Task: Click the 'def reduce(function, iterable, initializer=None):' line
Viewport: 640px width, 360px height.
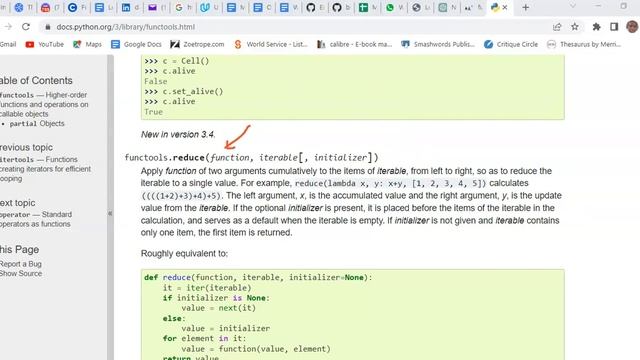Action: (x=258, y=278)
